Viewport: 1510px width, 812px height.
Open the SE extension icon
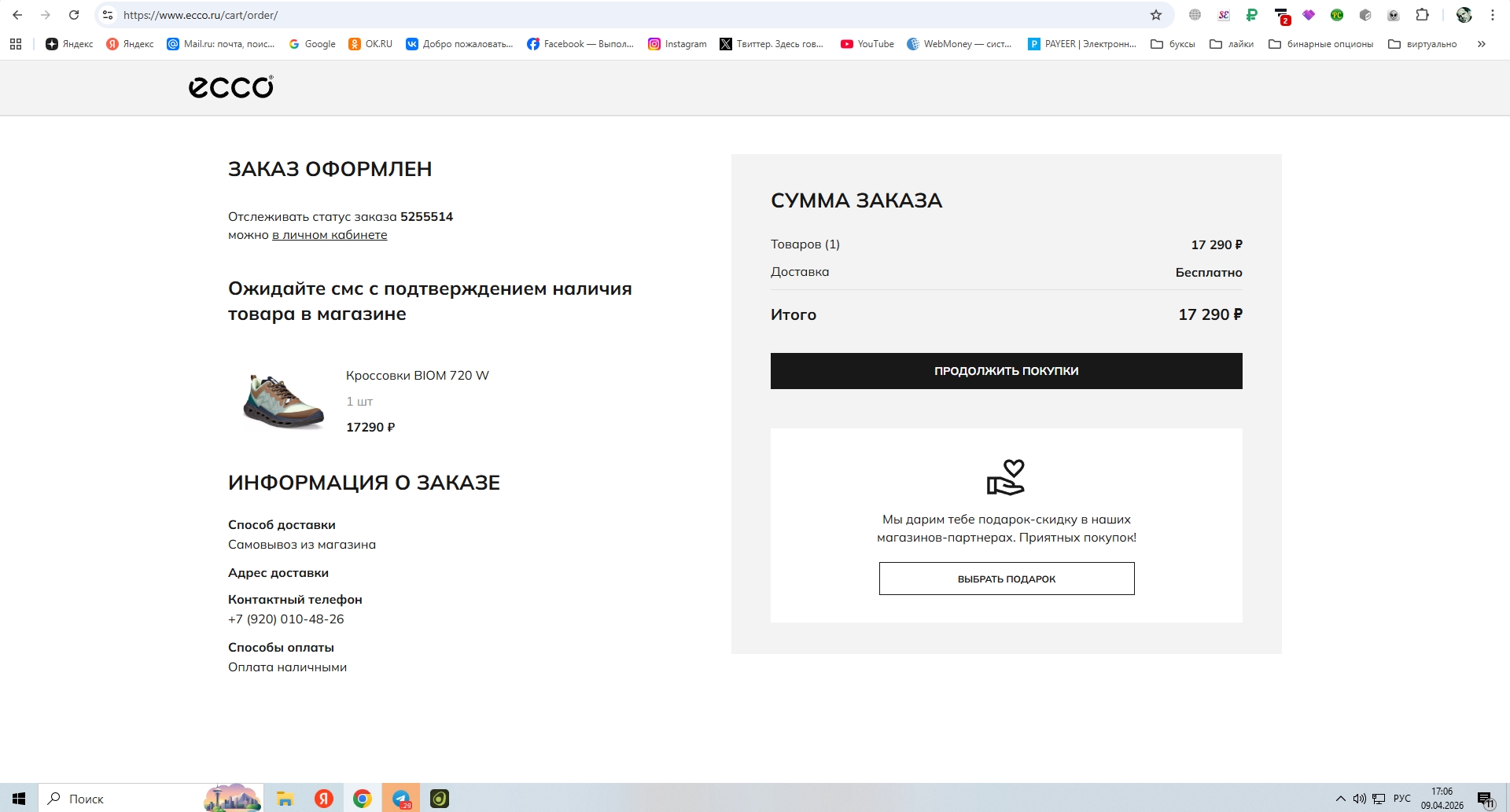(x=1224, y=15)
